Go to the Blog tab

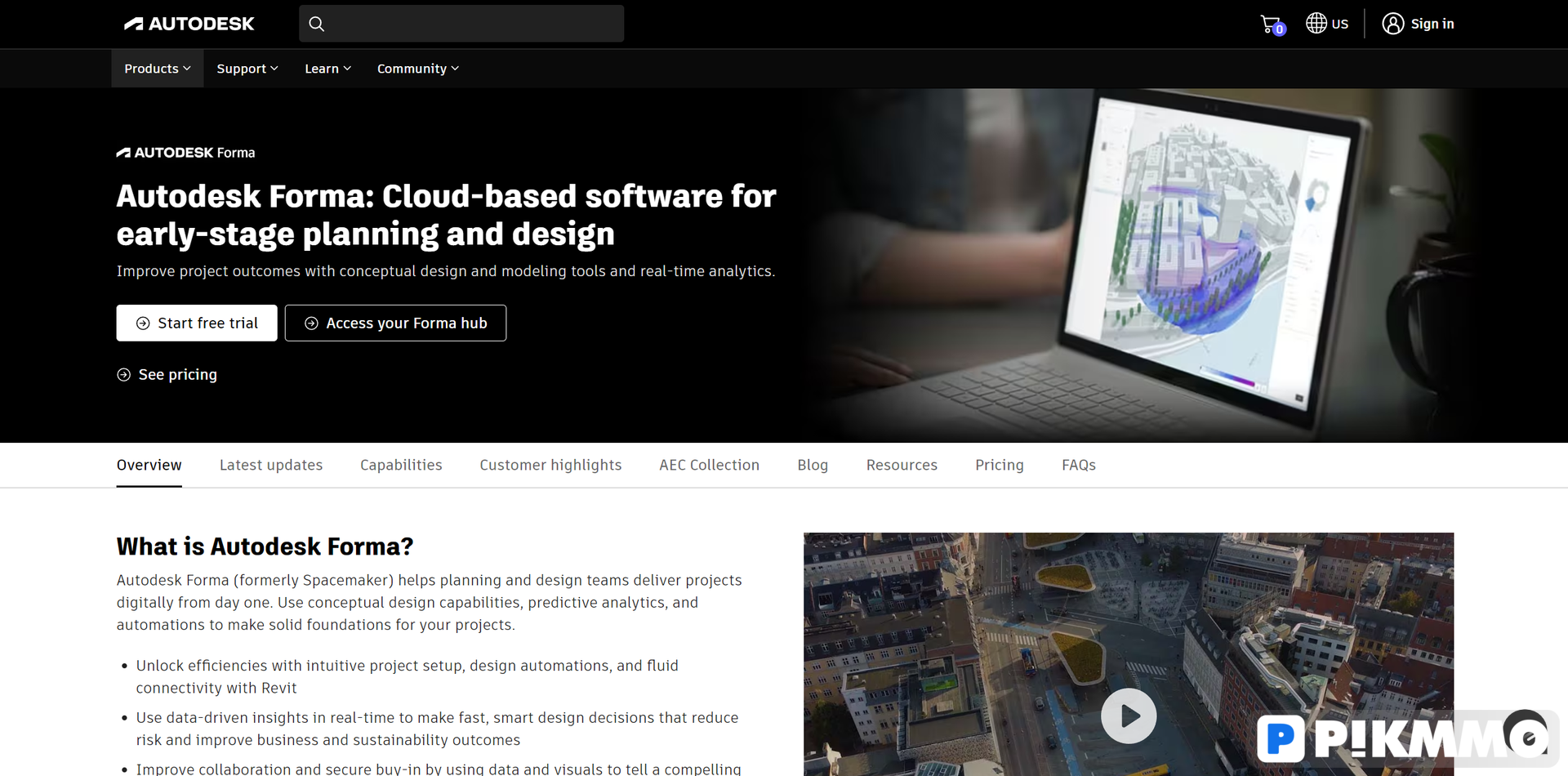point(813,465)
